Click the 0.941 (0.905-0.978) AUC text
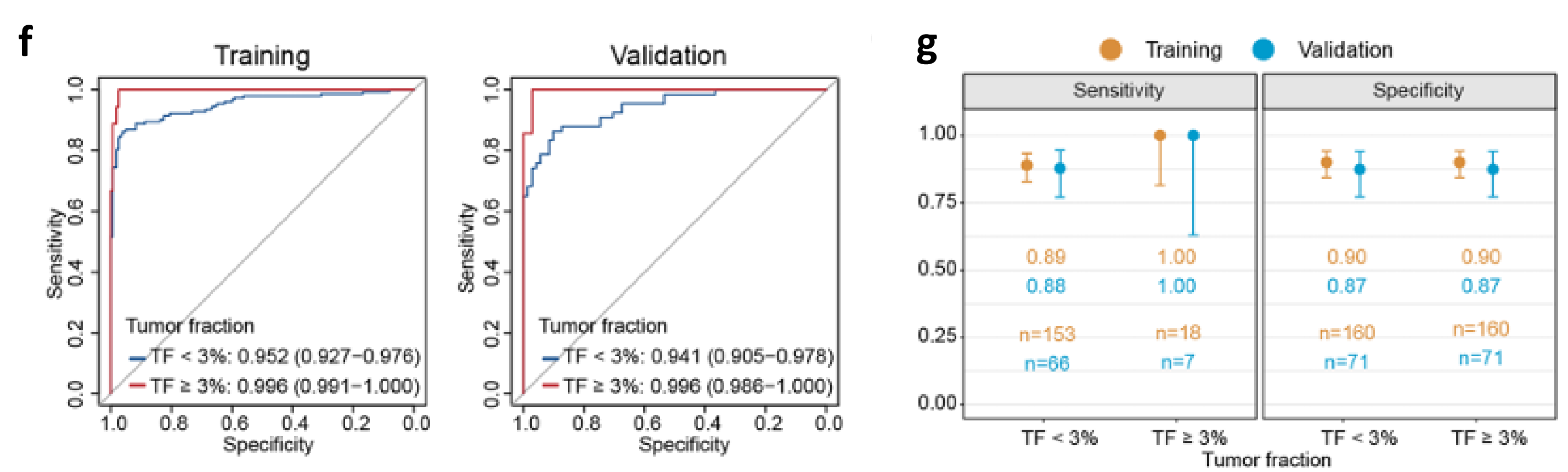Image resolution: width=1568 pixels, height=472 pixels. pyautogui.click(x=742, y=356)
